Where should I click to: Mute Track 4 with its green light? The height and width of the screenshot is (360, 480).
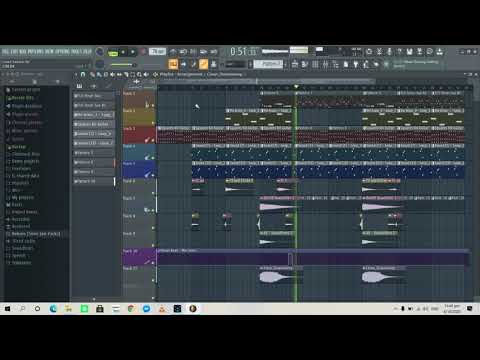(x=153, y=158)
